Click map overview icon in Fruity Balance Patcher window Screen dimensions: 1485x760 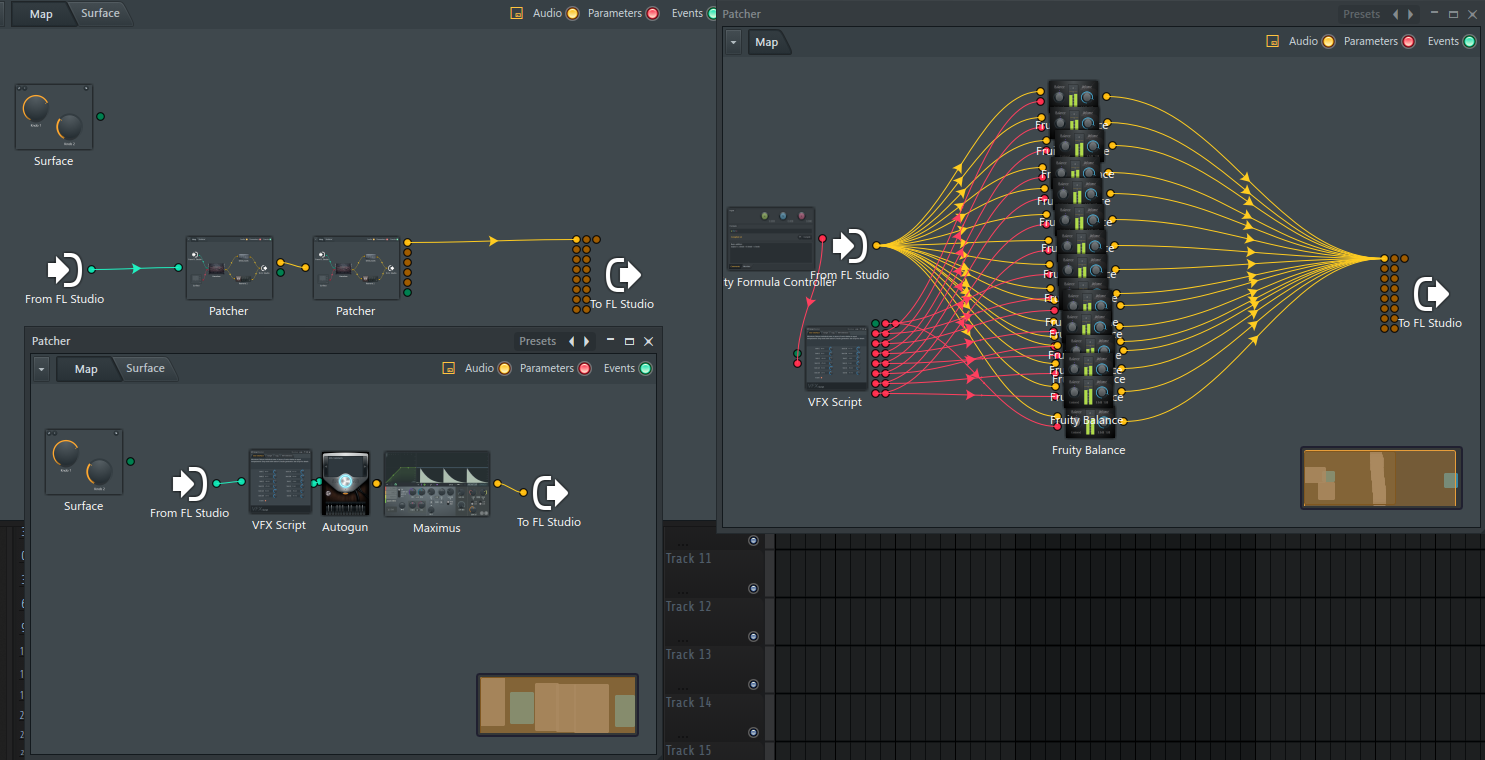1273,42
